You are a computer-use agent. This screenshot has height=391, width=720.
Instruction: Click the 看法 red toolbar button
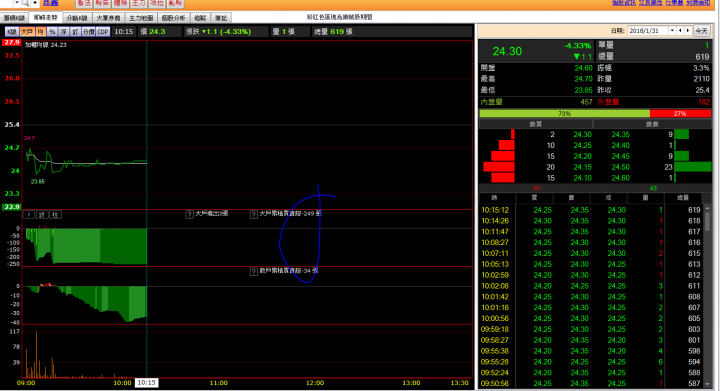click(84, 3)
